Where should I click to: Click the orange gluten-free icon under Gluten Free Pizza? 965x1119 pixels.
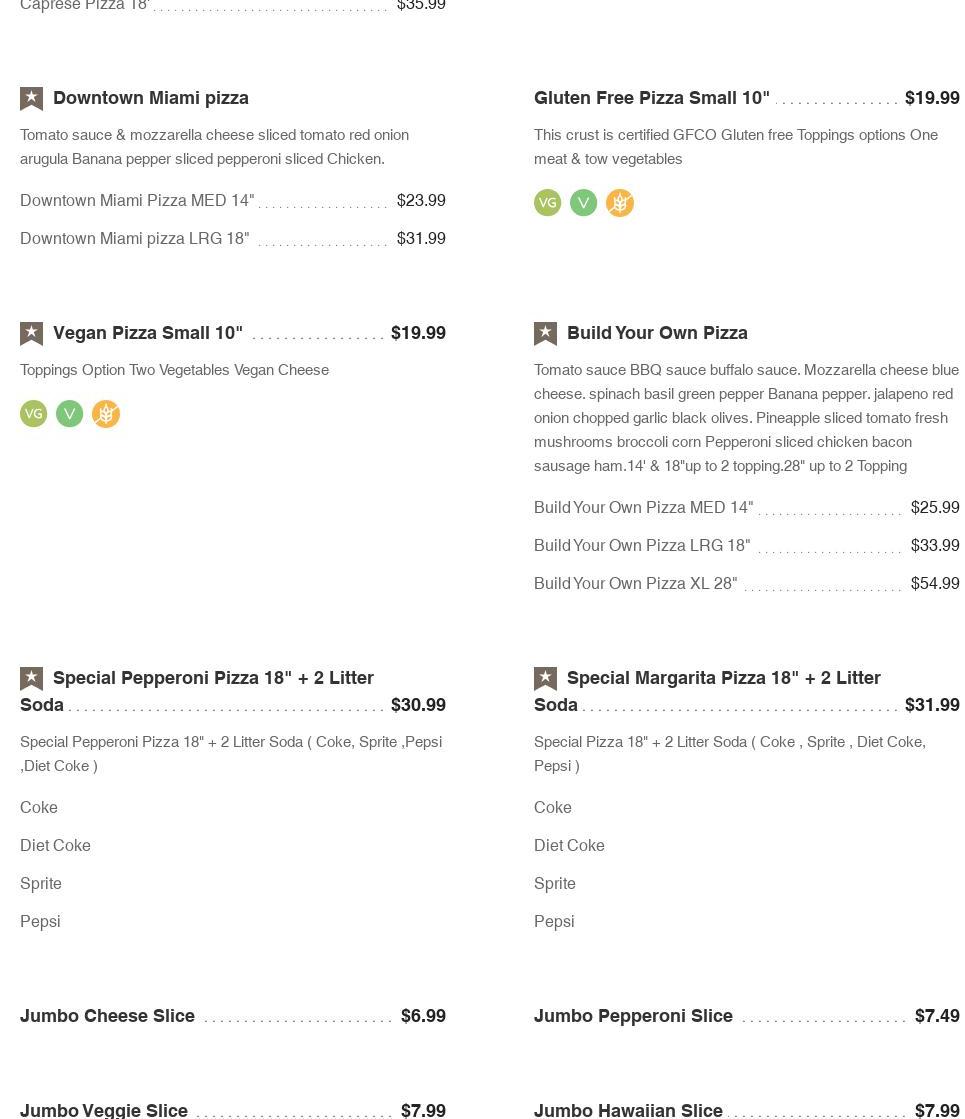pyautogui.click(x=620, y=203)
